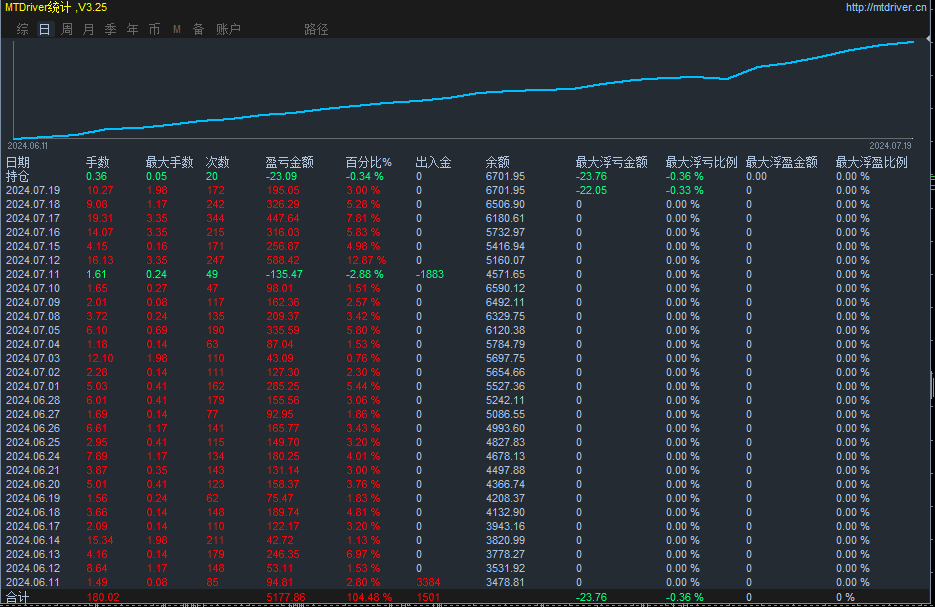935x607 pixels.
Task: Select the 2024.06.24 date row
Action: [x=465, y=457]
